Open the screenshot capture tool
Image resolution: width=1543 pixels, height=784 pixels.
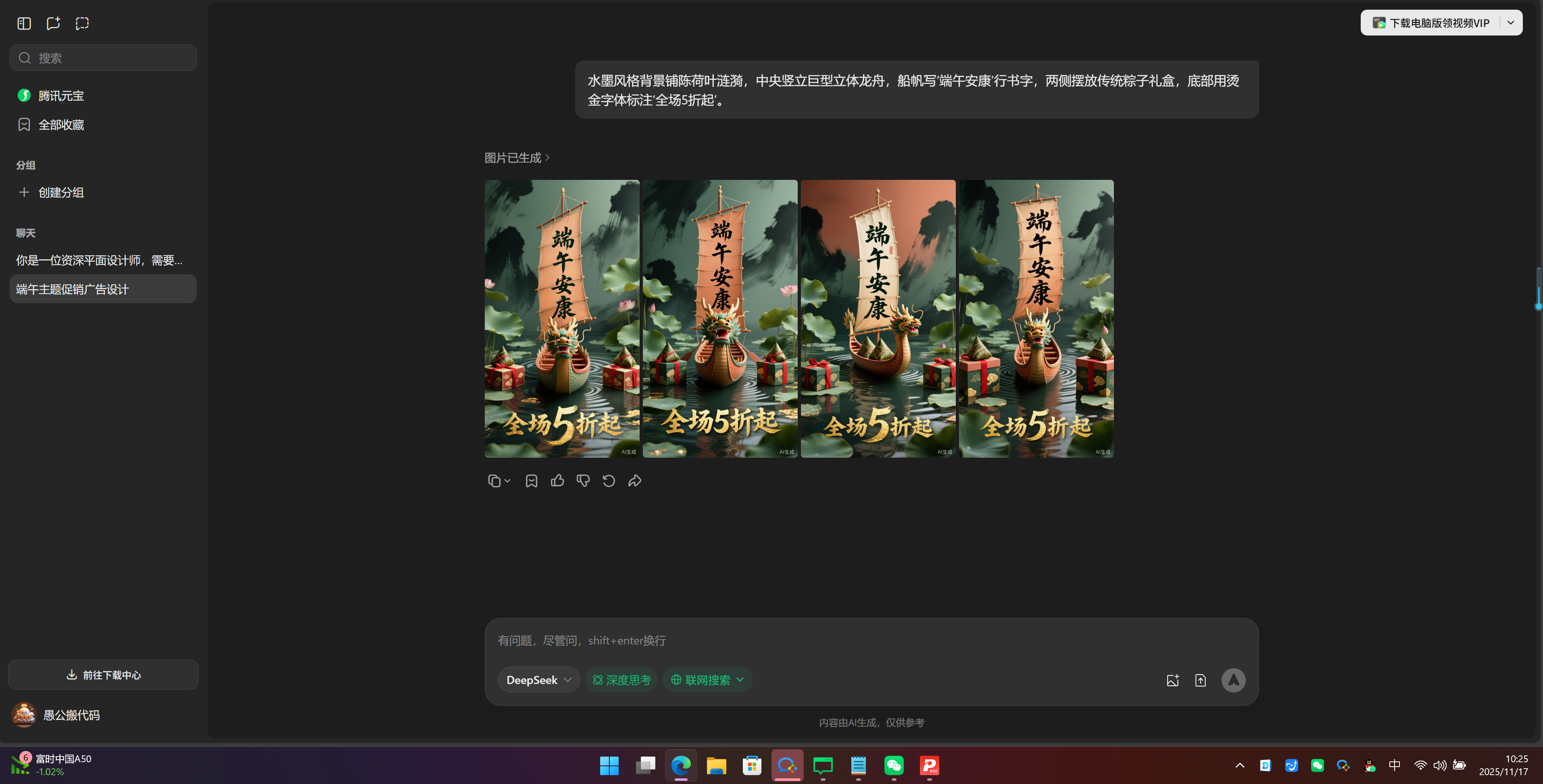[81, 23]
